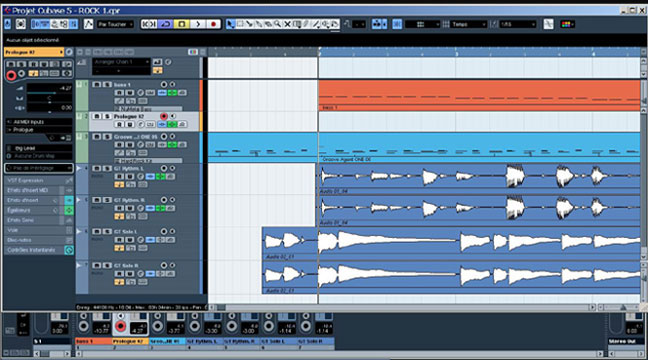Open the Big Lead program selector
Screen dimensions: 648x360
coord(40,148)
